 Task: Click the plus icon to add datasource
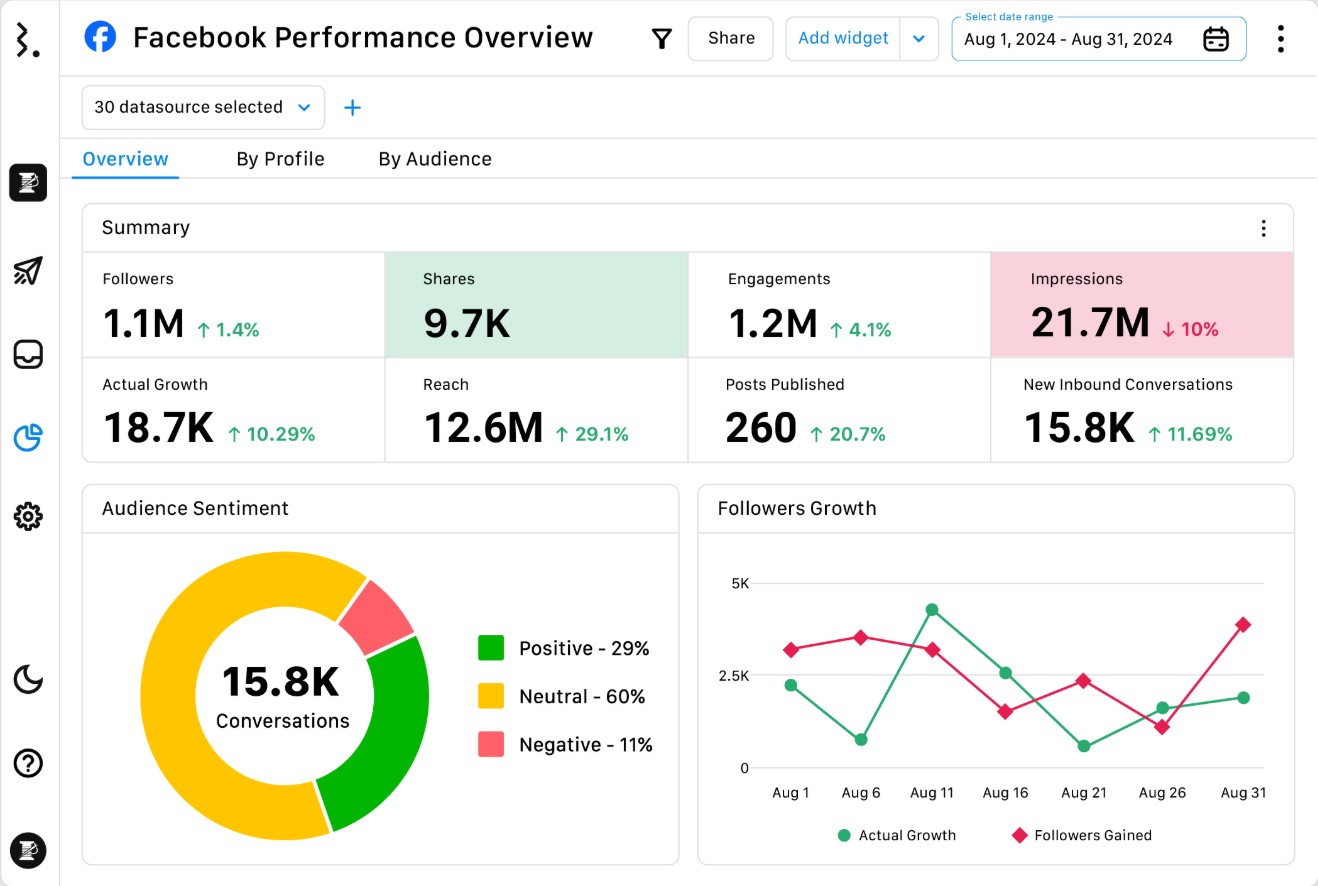pos(352,108)
